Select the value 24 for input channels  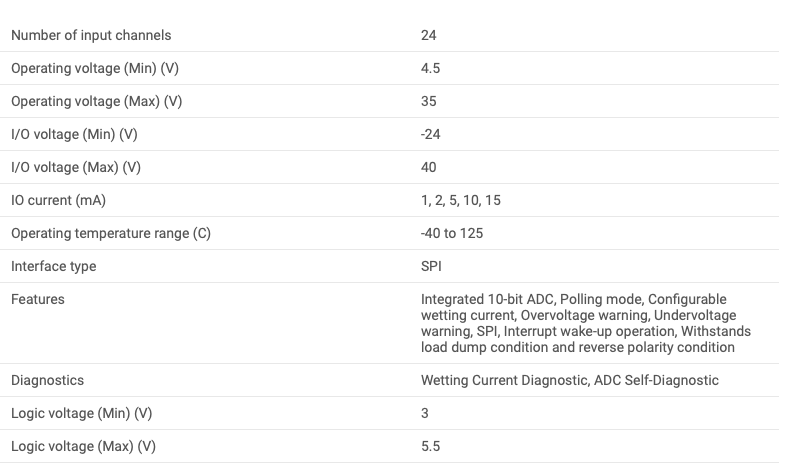pos(429,36)
